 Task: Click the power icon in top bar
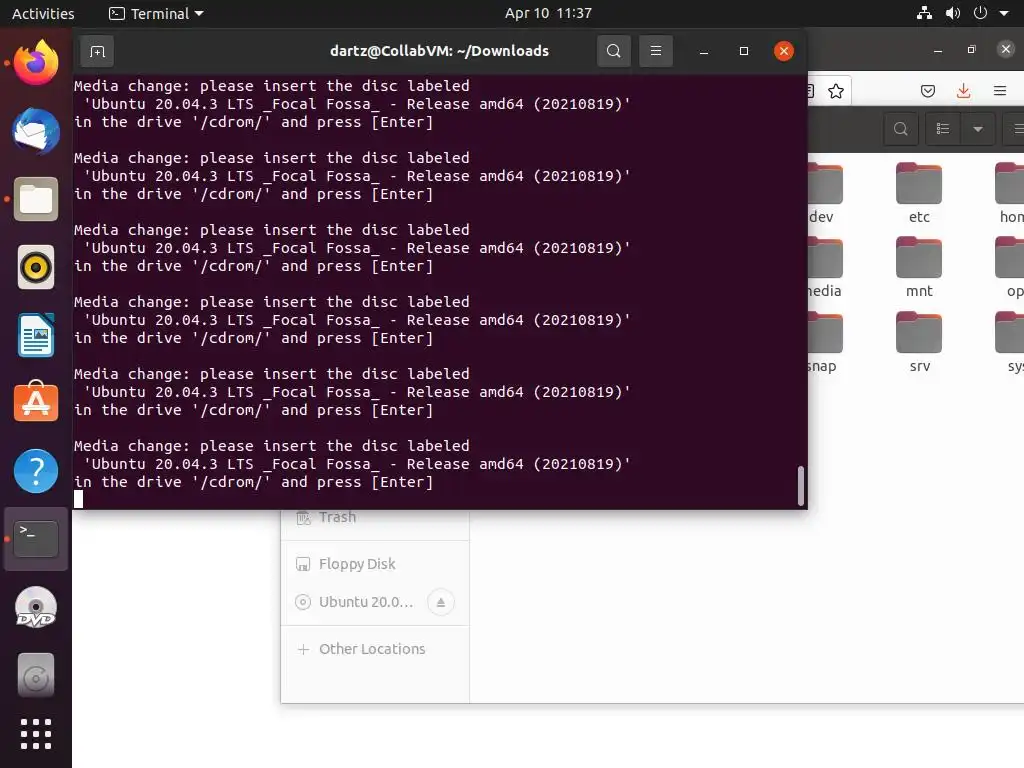pyautogui.click(x=980, y=13)
